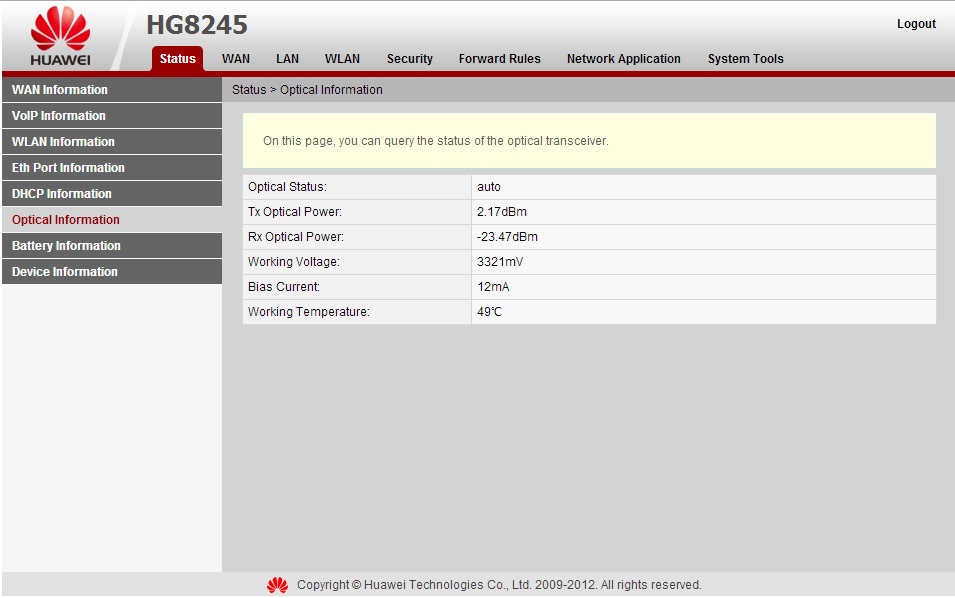
Task: Click the Rx Optical Power label
Action: [x=295, y=237]
